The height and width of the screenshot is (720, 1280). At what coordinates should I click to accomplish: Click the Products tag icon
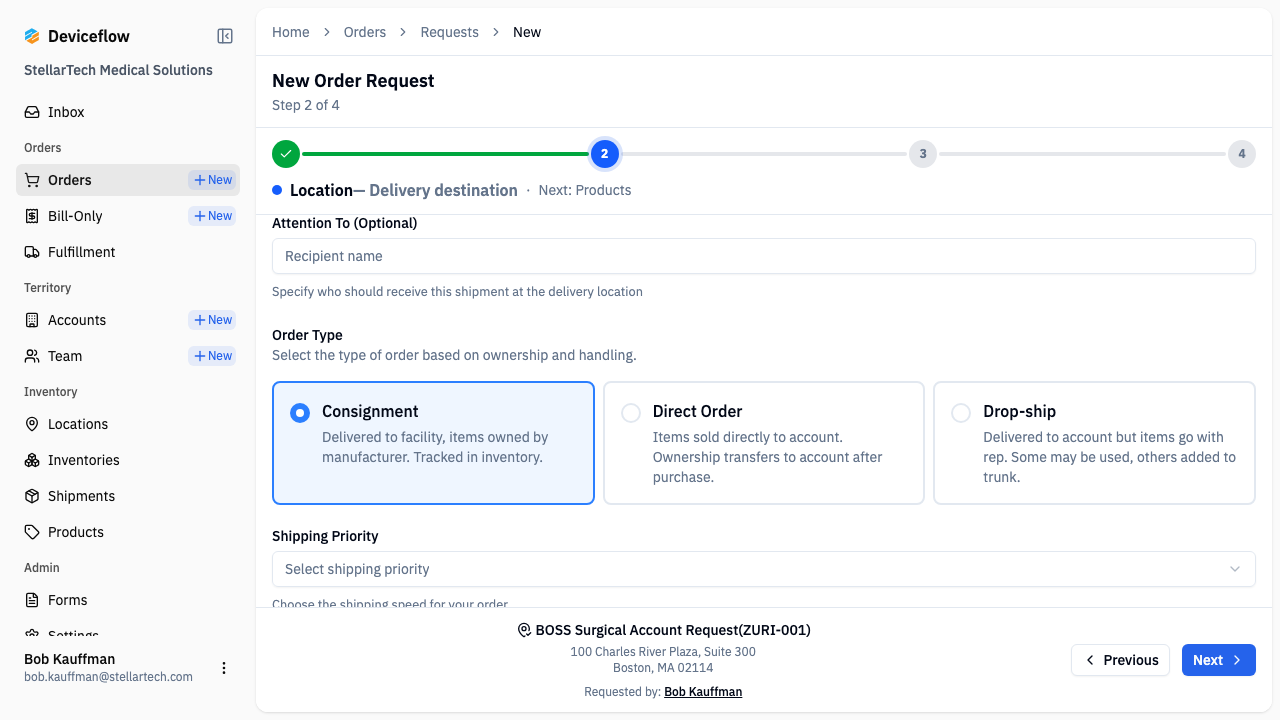[32, 532]
